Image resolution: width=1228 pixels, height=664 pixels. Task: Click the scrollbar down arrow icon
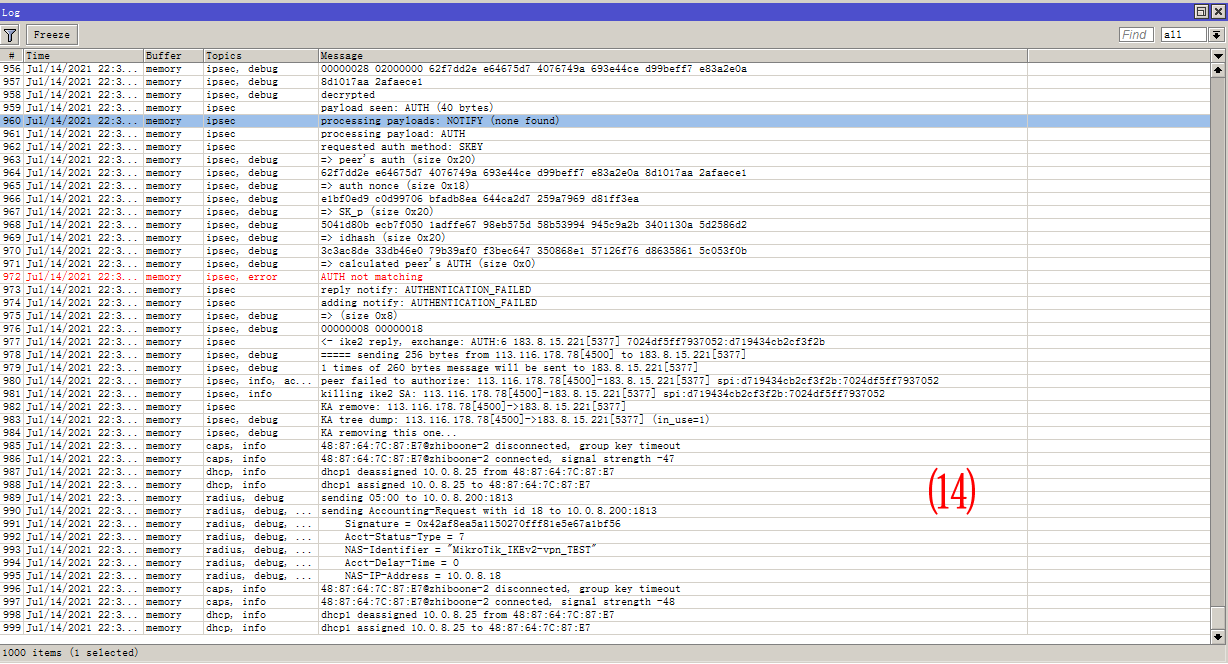click(x=1218, y=636)
